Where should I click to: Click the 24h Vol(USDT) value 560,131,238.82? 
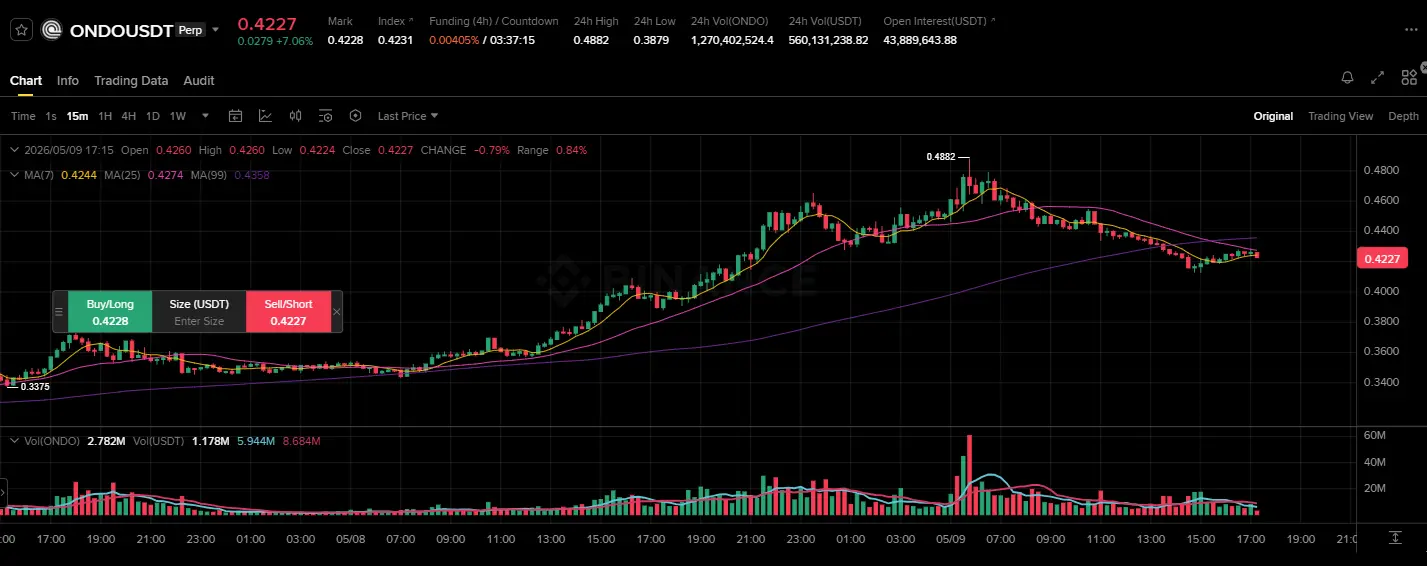[x=828, y=40]
